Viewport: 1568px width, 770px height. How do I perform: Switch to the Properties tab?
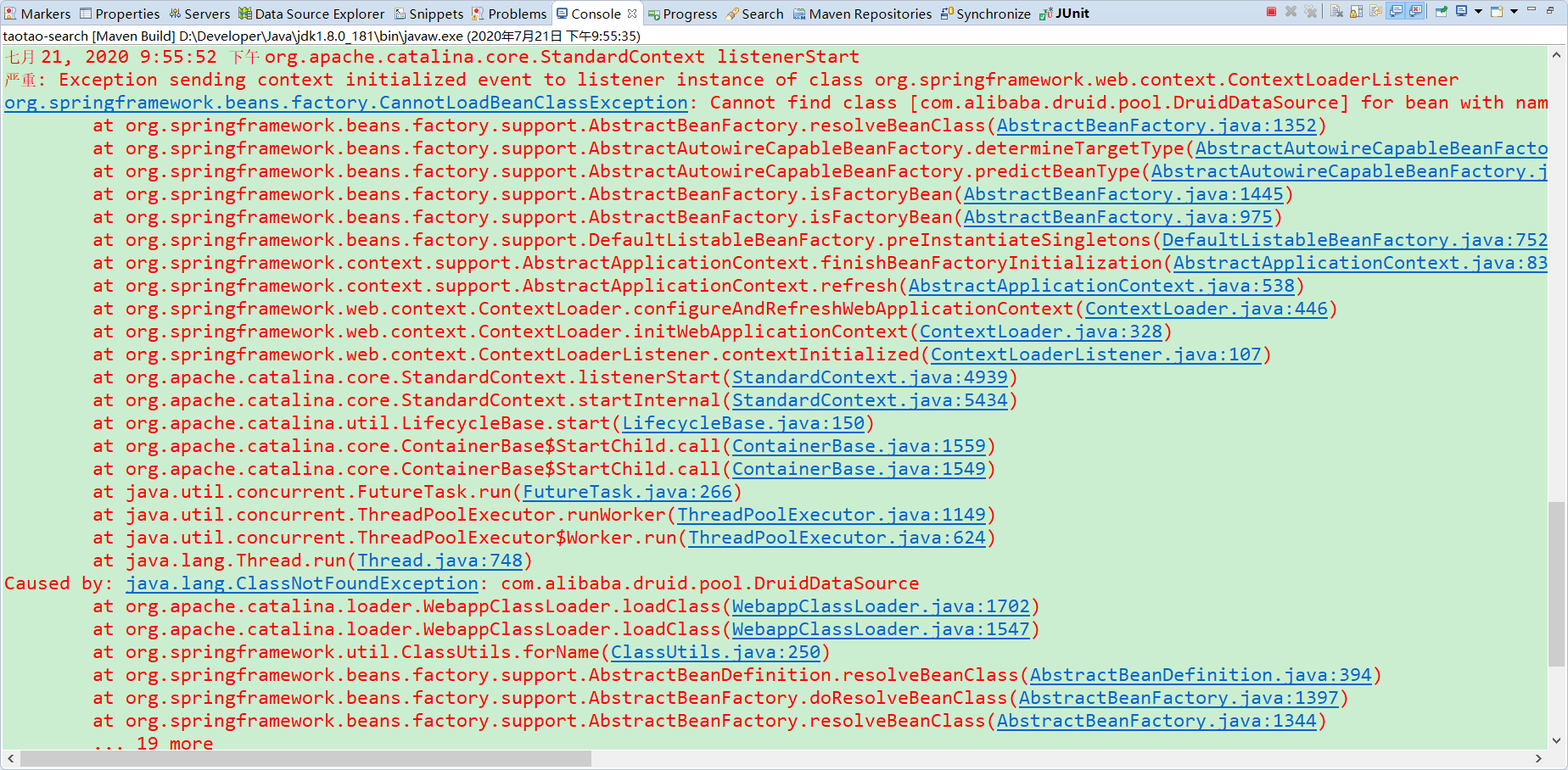coord(119,14)
